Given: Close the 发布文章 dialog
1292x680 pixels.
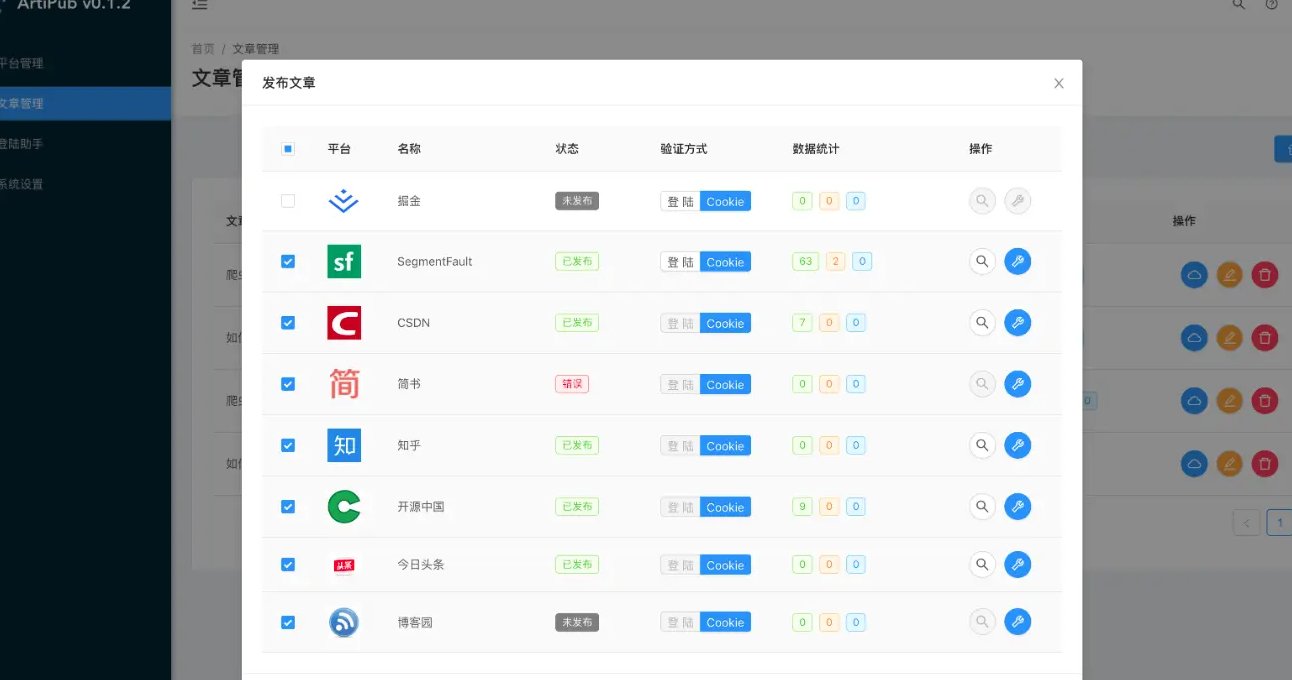Looking at the screenshot, I should (1059, 83).
